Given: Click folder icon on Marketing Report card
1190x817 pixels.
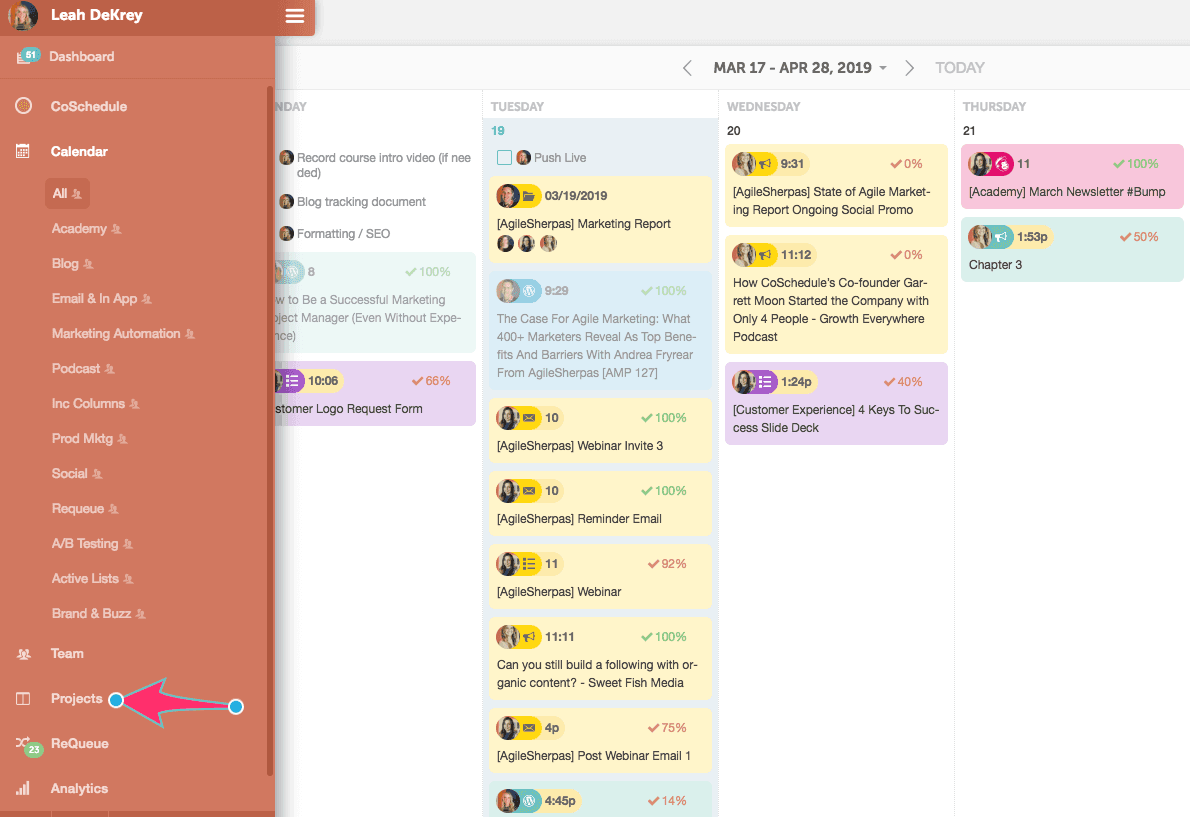Looking at the screenshot, I should pyautogui.click(x=529, y=196).
